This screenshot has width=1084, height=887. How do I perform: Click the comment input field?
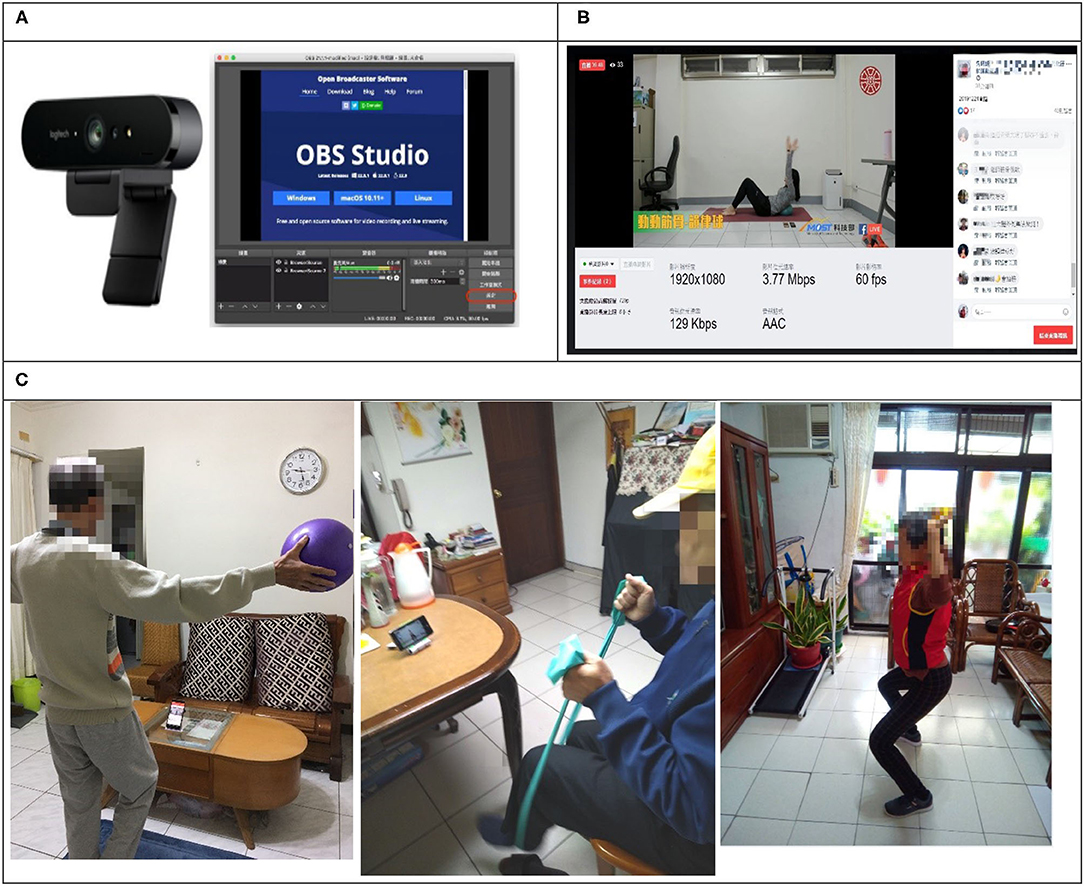[1021, 311]
